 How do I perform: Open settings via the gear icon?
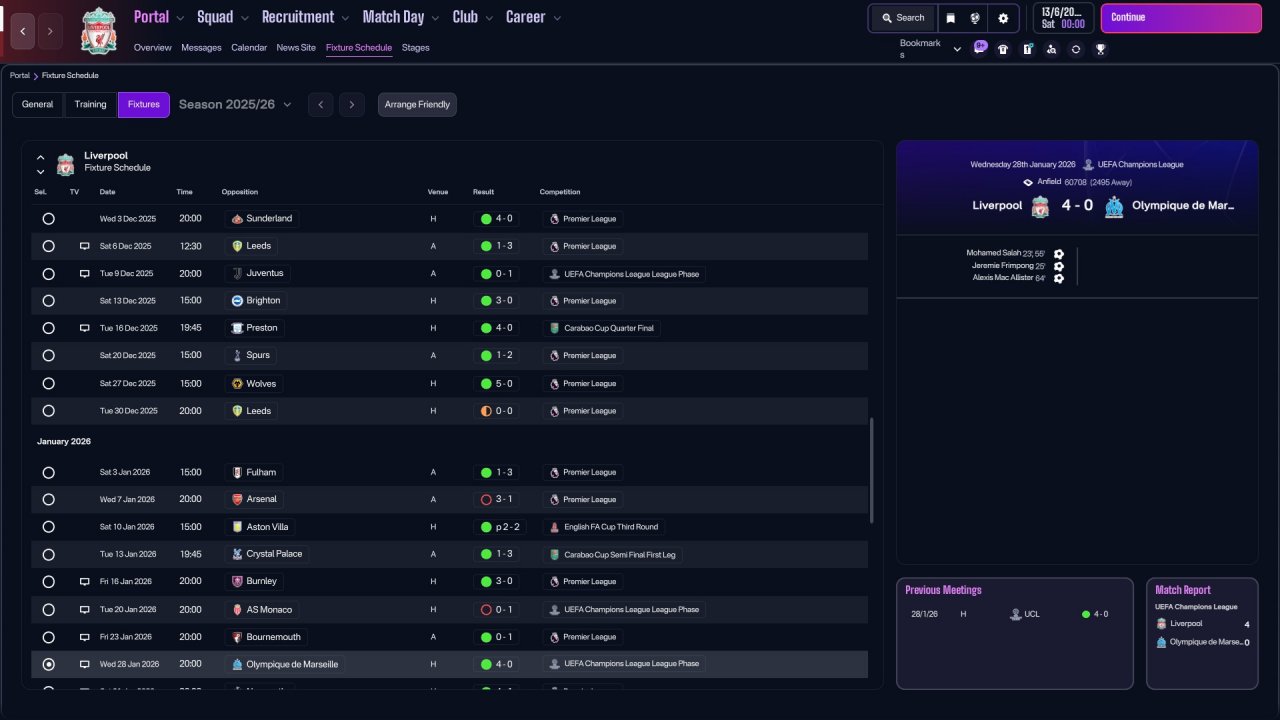1003,18
